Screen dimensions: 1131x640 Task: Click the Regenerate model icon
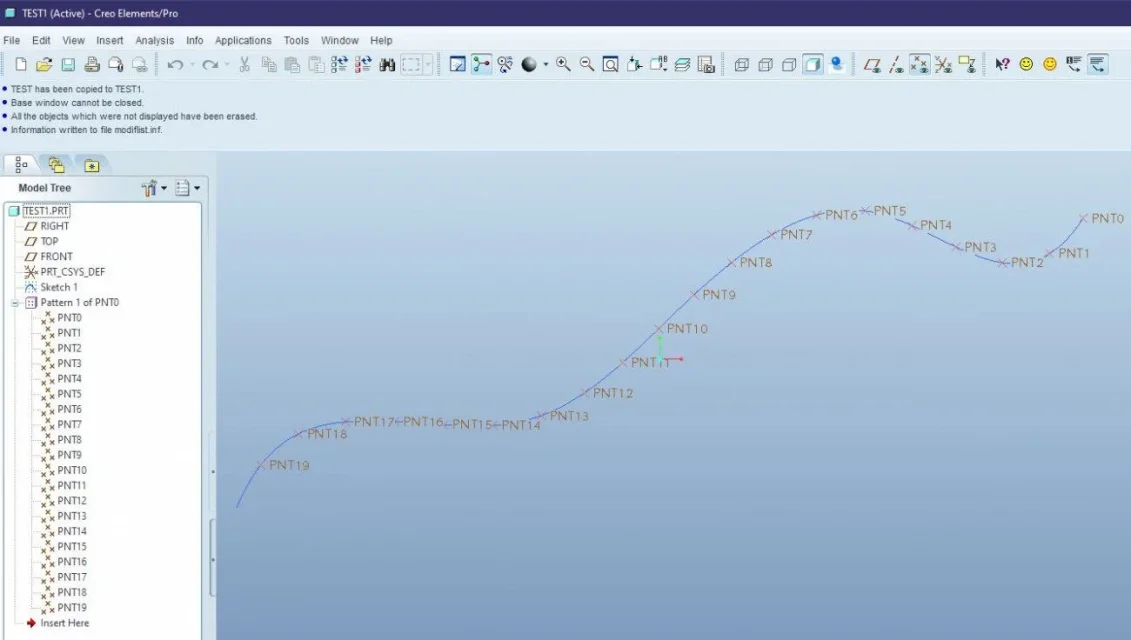pos(339,65)
